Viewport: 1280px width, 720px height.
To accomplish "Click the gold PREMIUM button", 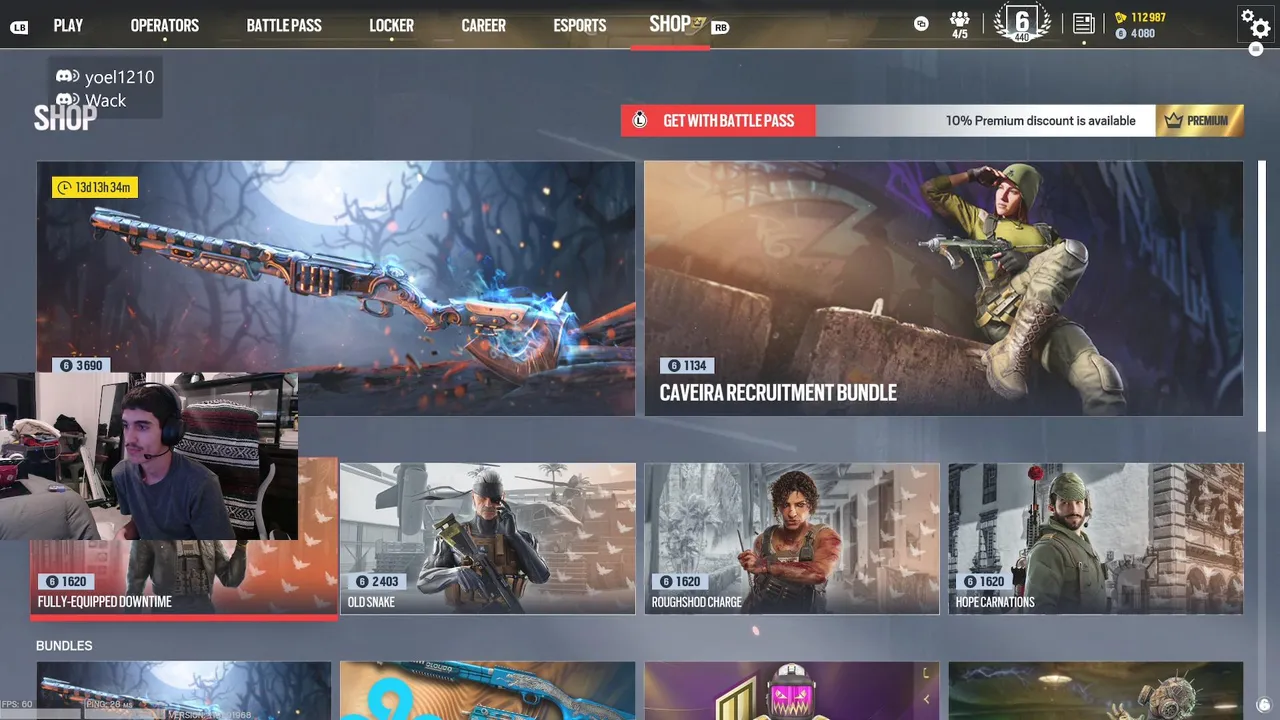I will (x=1200, y=121).
